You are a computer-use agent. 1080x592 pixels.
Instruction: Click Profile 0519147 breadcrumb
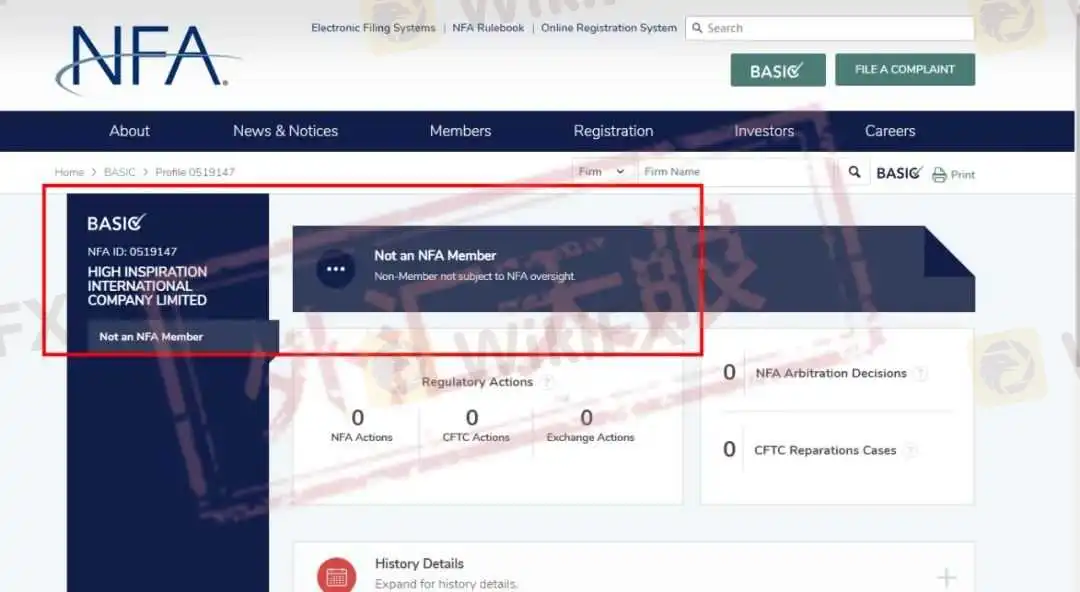tap(195, 172)
